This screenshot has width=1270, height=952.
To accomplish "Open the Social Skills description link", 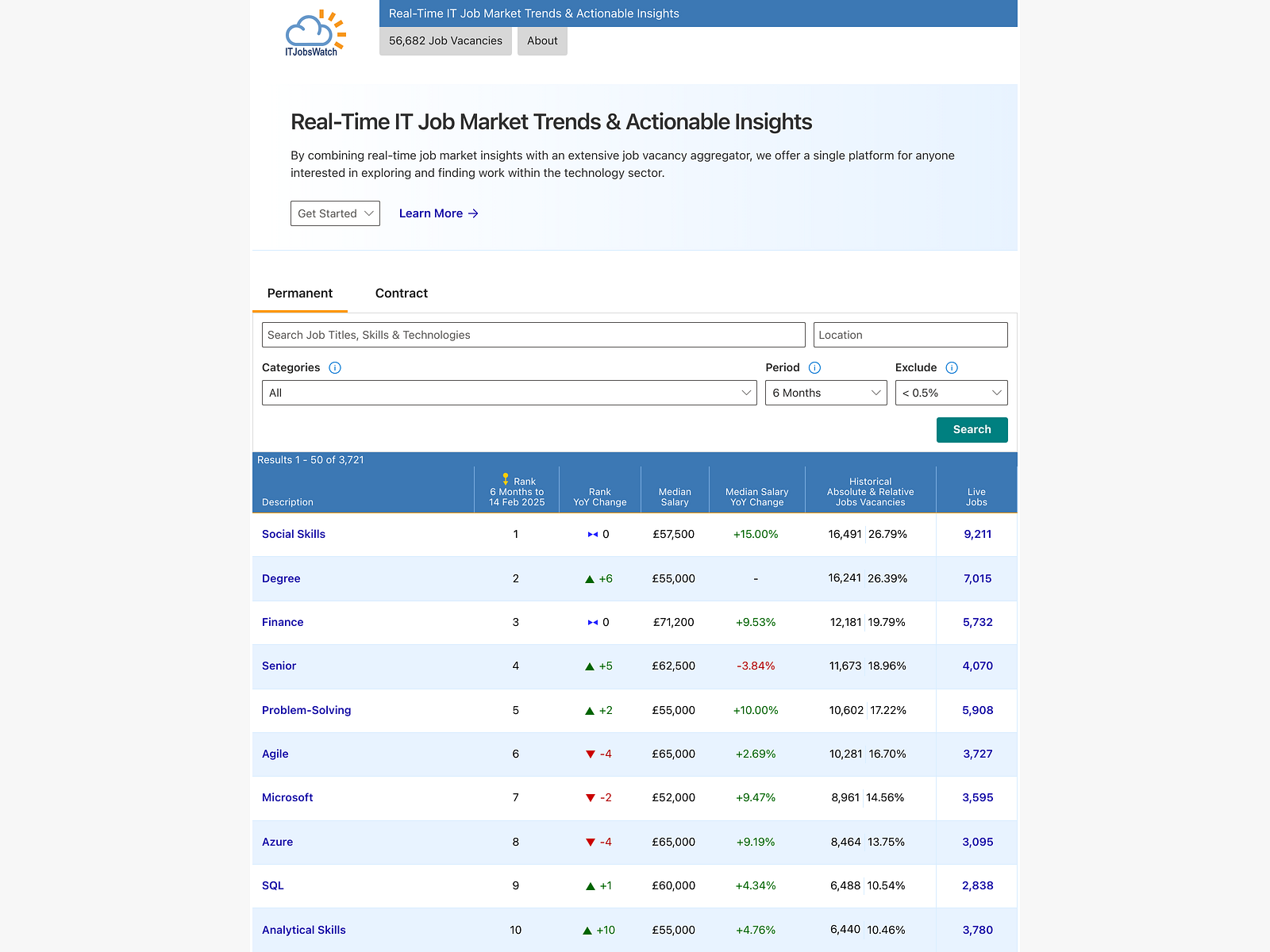I will pos(293,534).
